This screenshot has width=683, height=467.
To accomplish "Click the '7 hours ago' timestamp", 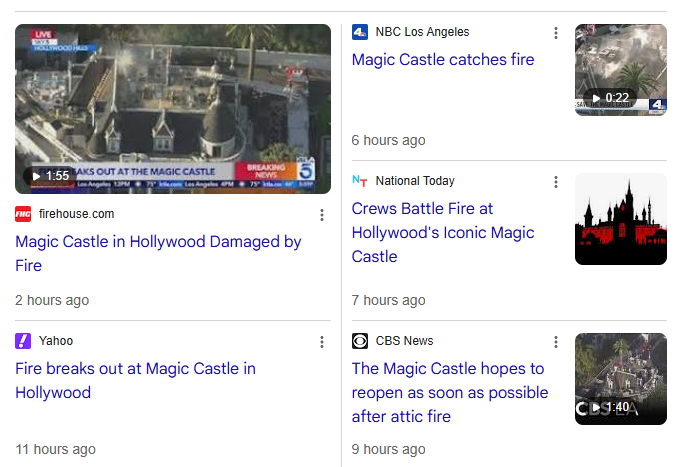I will click(x=389, y=301).
